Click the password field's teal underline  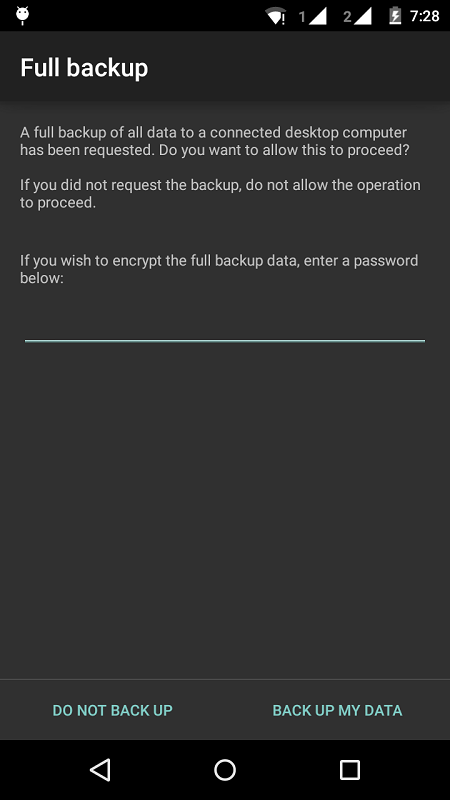point(225,340)
